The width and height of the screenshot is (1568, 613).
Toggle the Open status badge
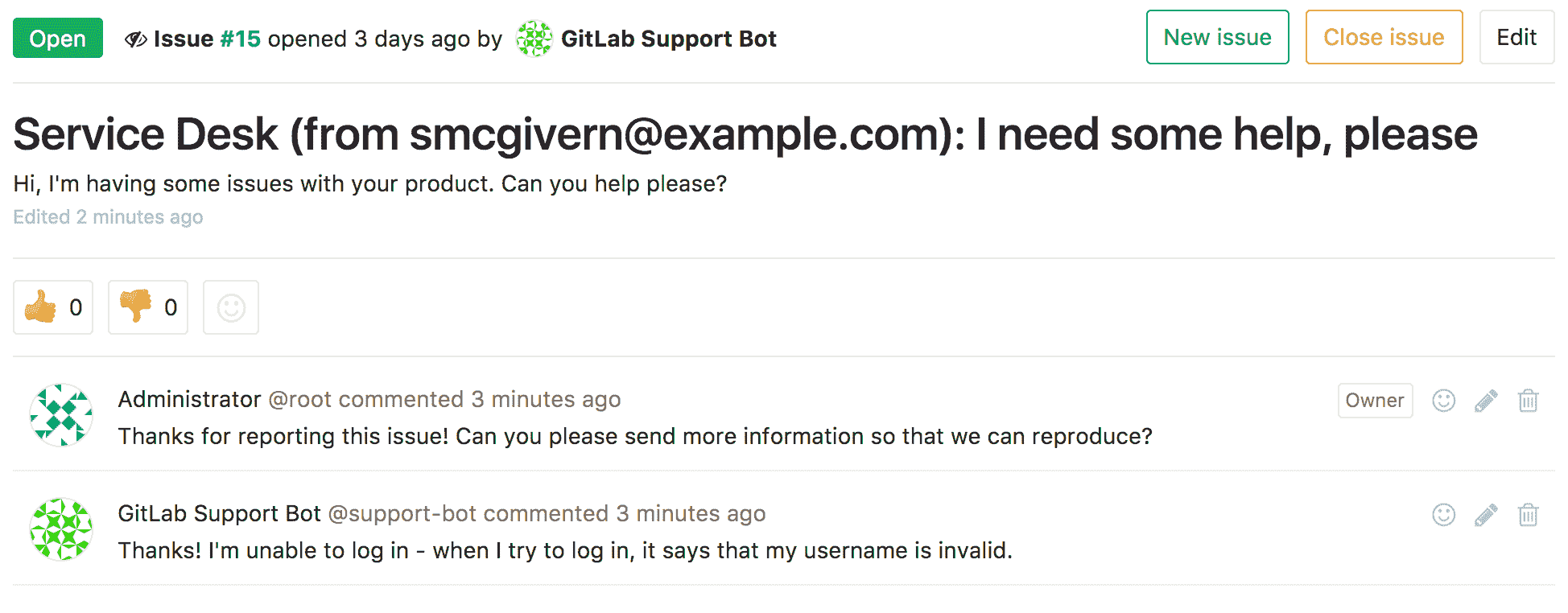(x=57, y=38)
